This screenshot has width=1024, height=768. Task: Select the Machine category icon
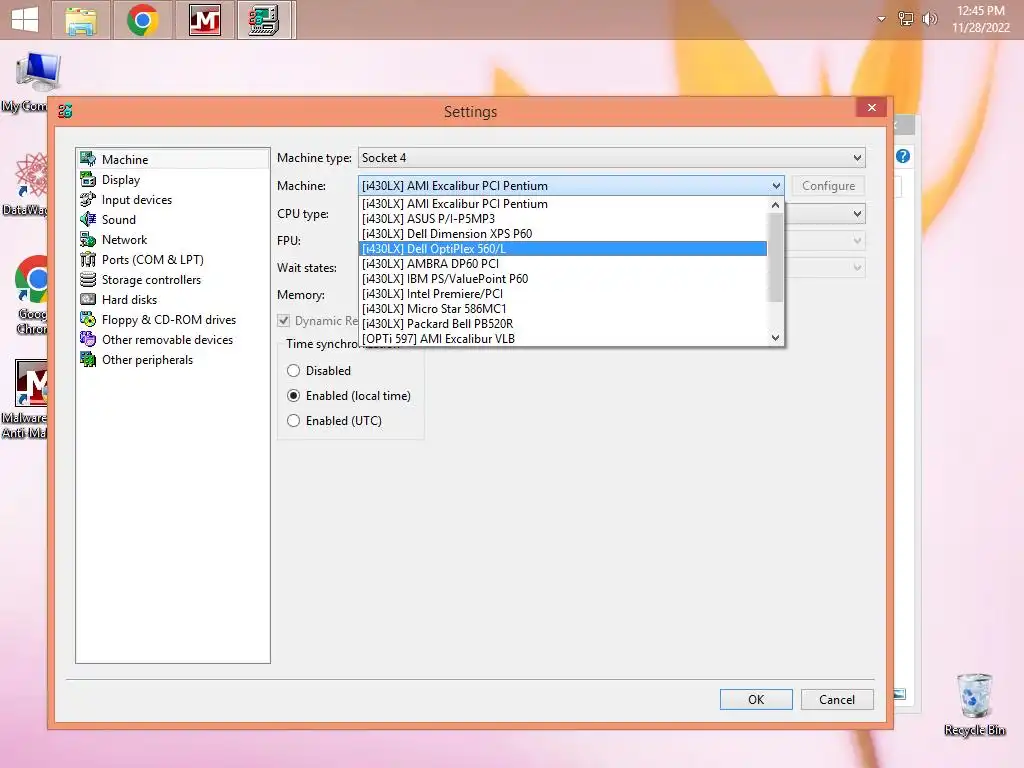[88, 159]
